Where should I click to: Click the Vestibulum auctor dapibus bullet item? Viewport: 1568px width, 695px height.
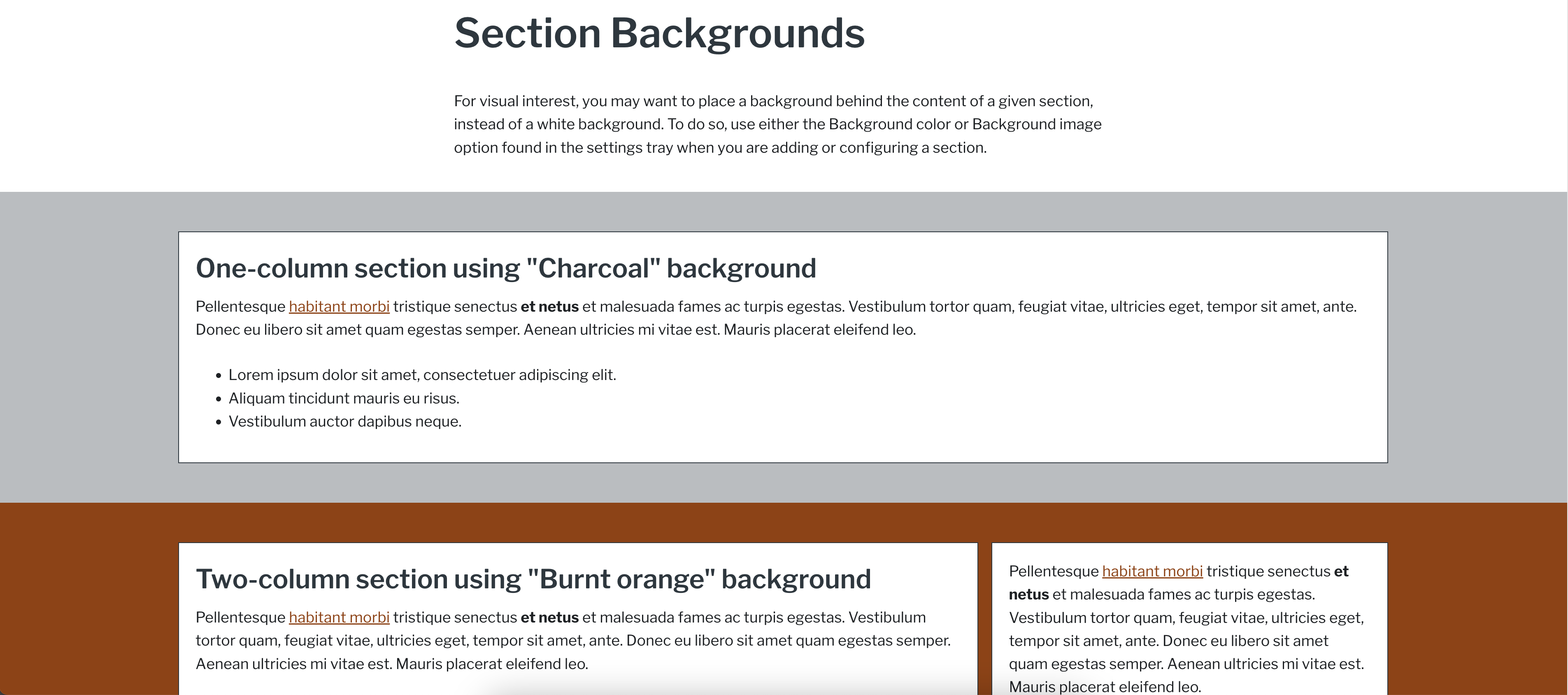[x=345, y=421]
